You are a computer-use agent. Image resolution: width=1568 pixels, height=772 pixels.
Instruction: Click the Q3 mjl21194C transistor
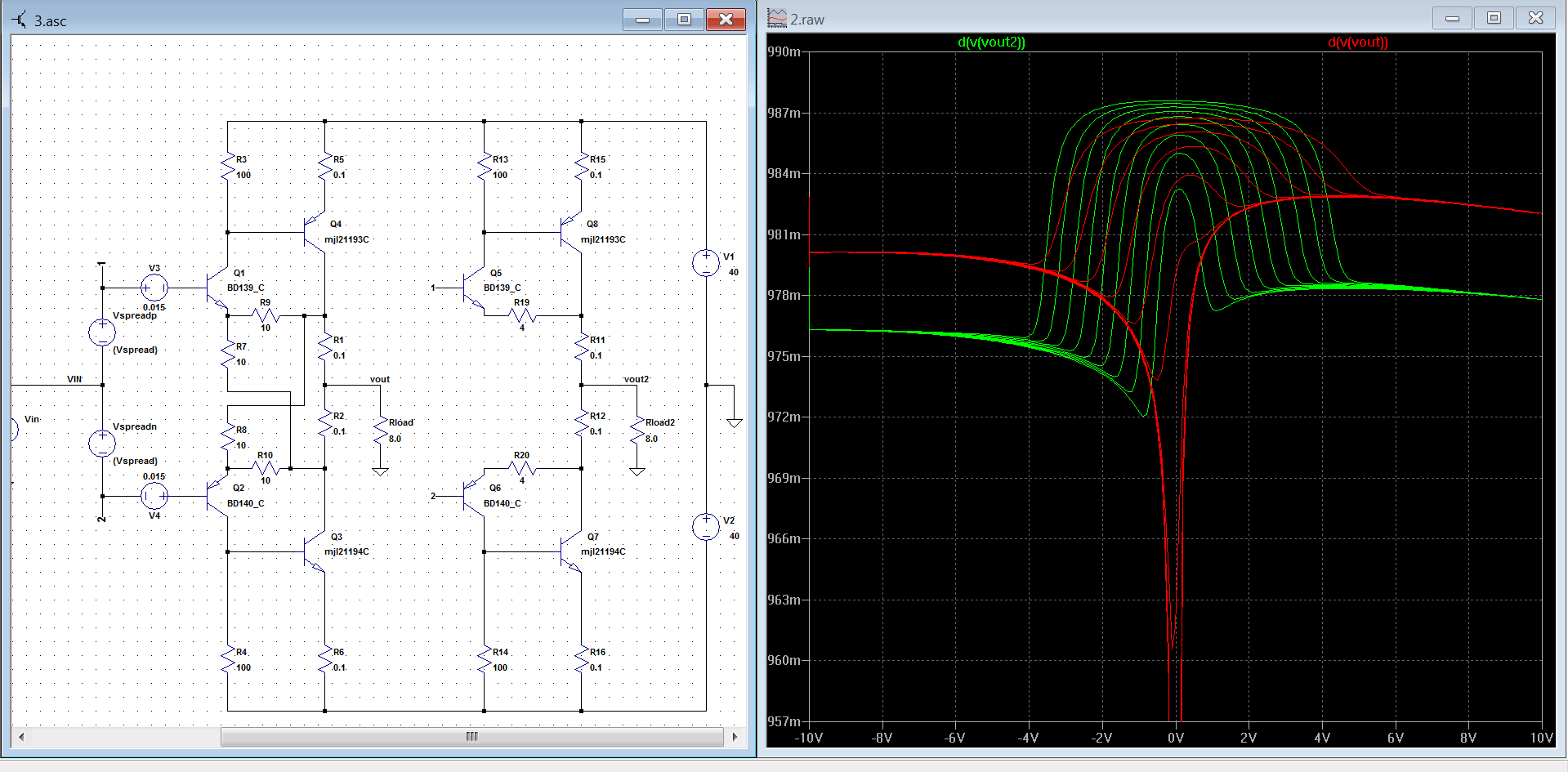(315, 552)
